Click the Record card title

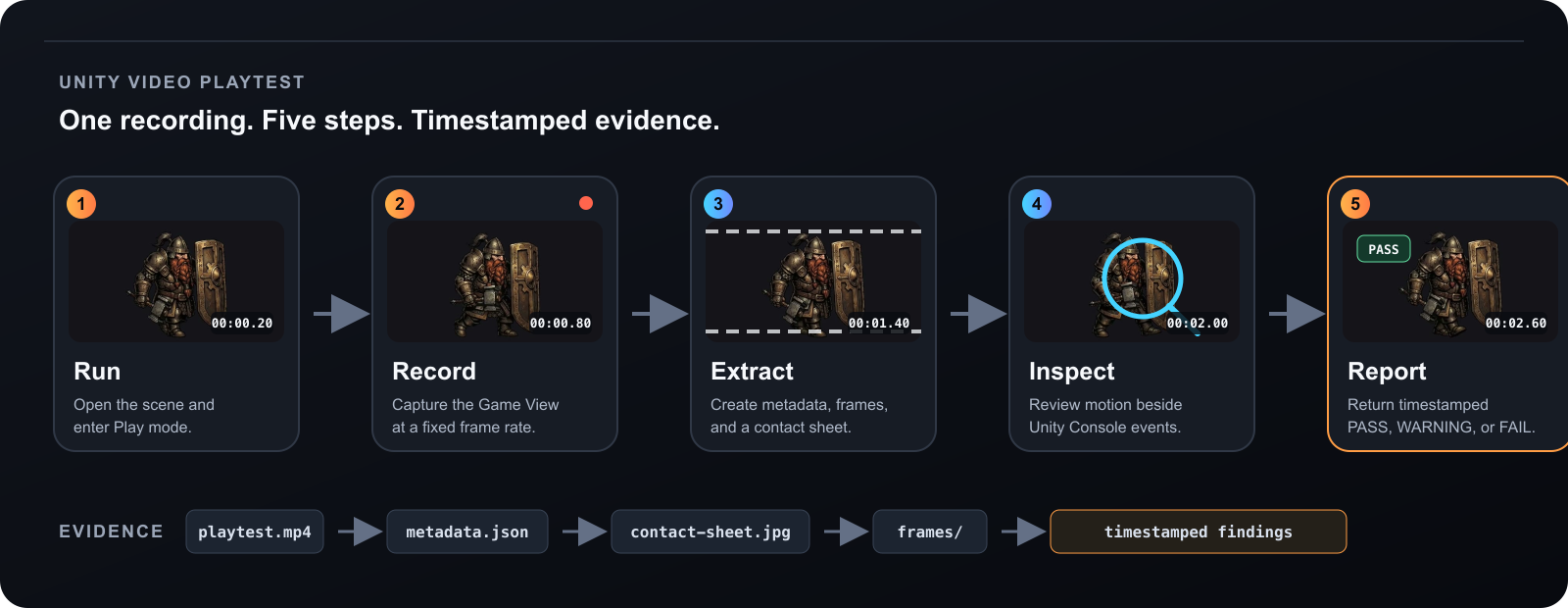click(434, 372)
